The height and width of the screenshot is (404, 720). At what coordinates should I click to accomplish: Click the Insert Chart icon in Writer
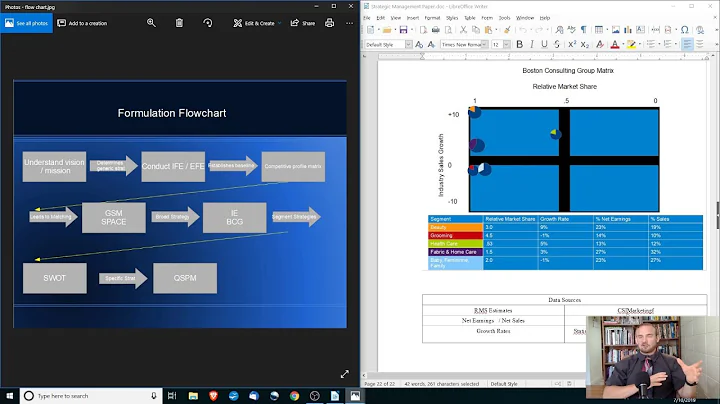[628, 30]
